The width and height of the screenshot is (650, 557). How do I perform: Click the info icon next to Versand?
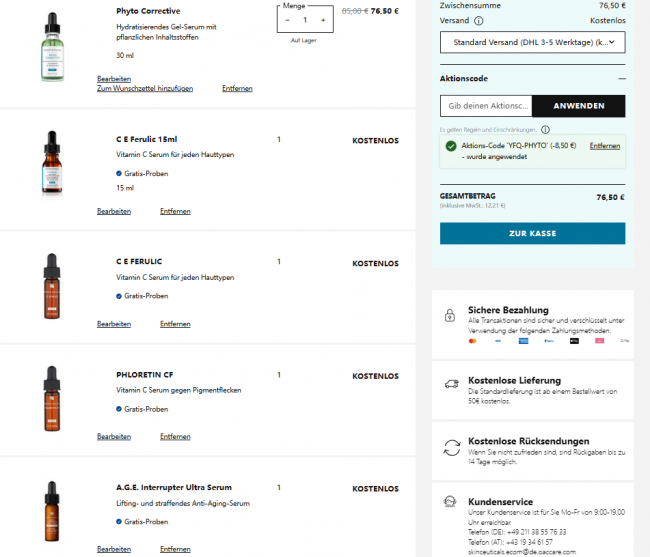[x=479, y=20]
